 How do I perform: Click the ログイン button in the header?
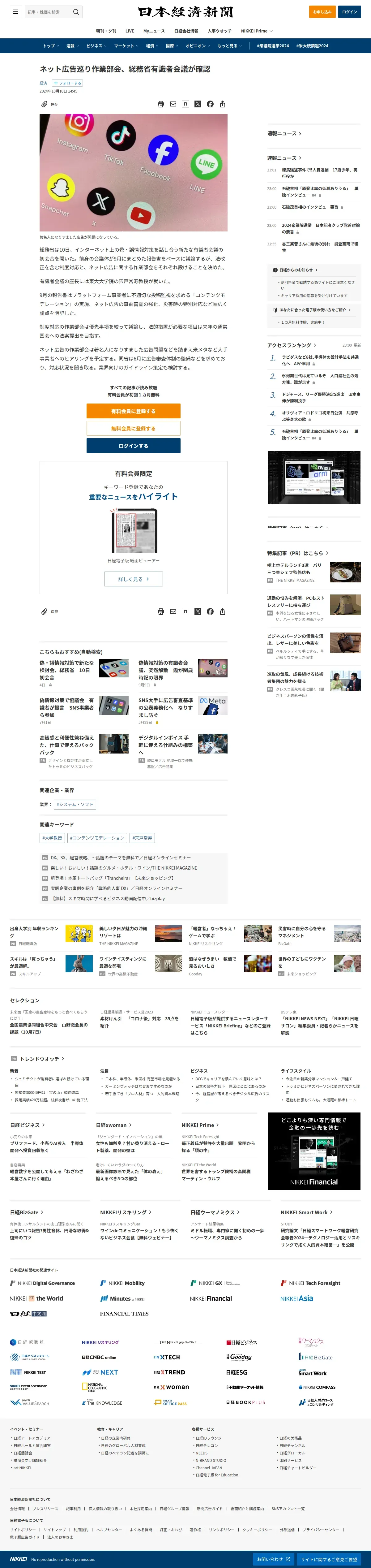(x=350, y=11)
